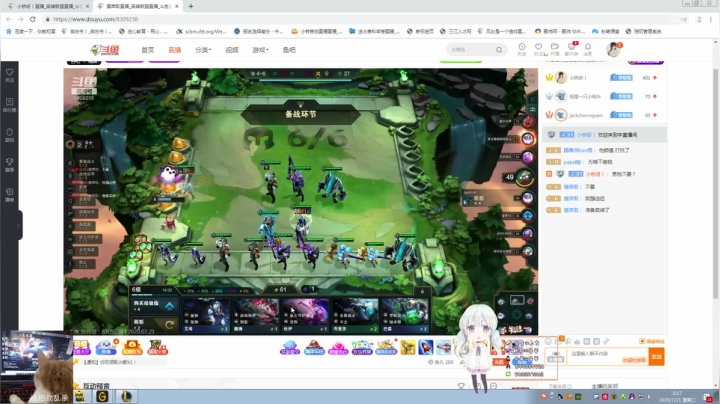Buy the first champion card in shop
The image size is (720, 404).
click(206, 315)
